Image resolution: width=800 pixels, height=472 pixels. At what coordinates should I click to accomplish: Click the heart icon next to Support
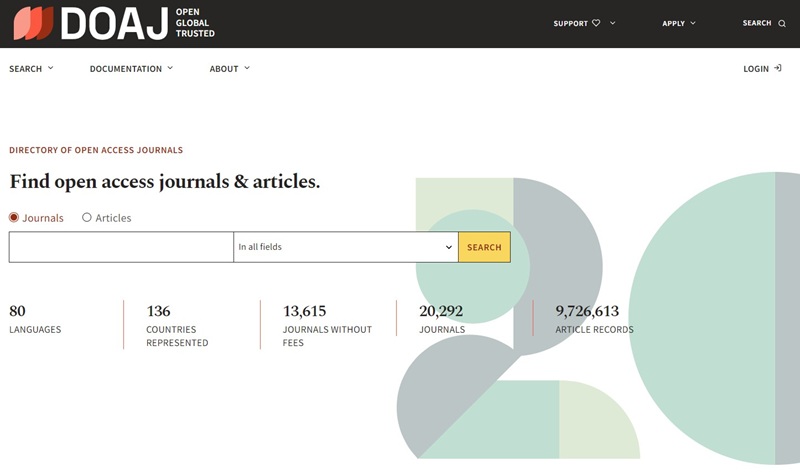tap(596, 23)
